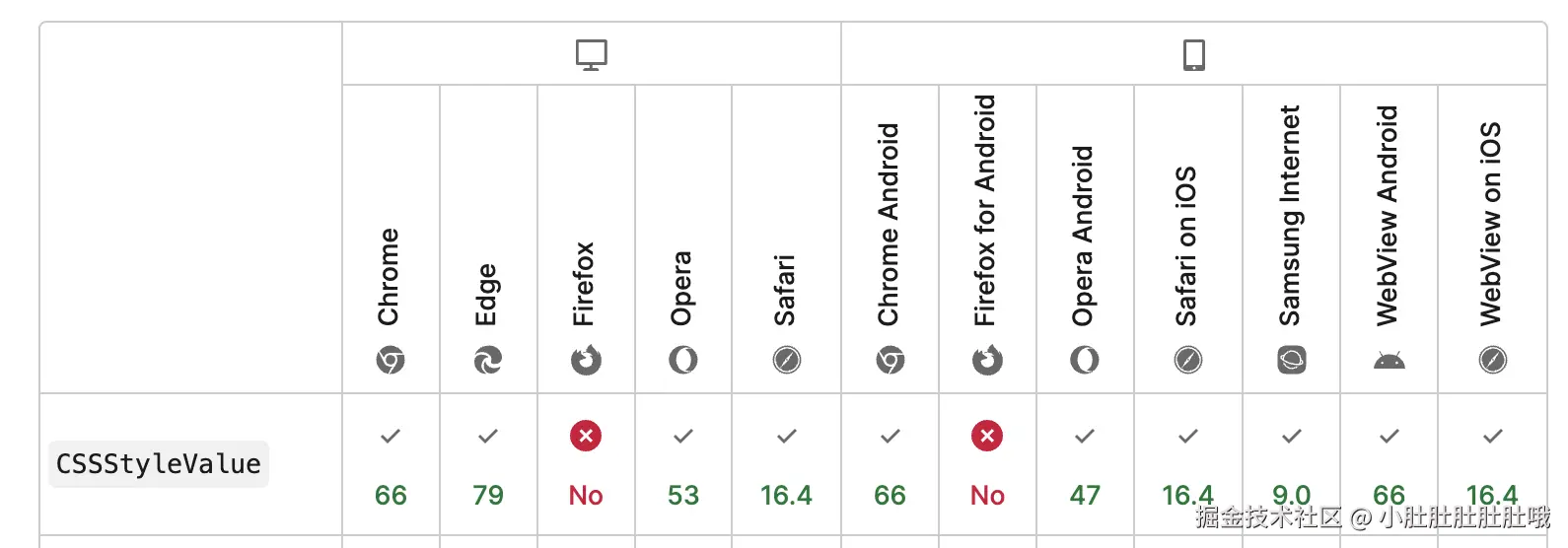
Task: Click Safari on iOS column label
Action: (1186, 246)
